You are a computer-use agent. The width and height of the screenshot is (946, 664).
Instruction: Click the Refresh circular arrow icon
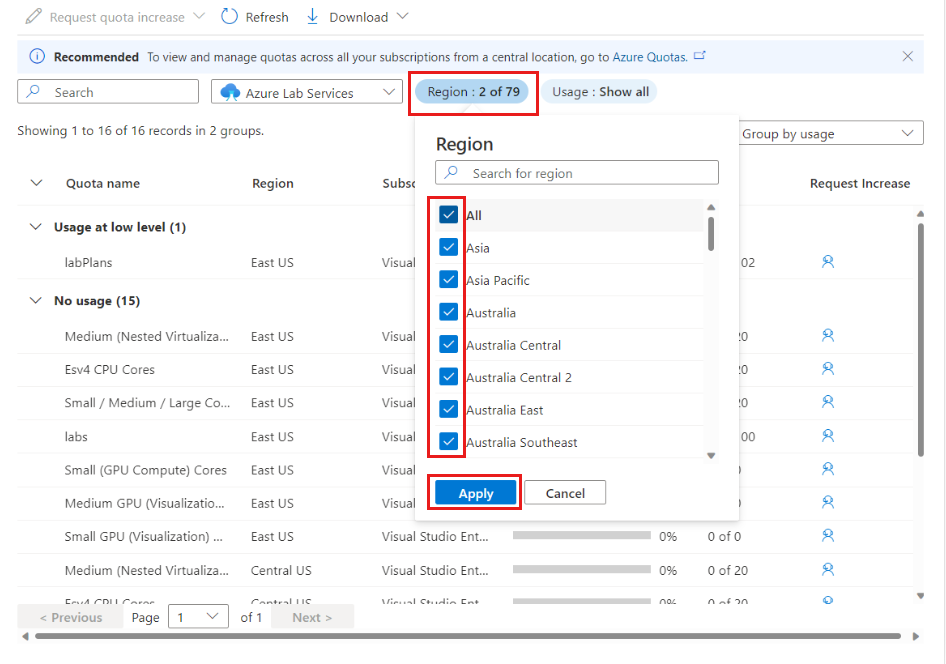click(x=229, y=16)
